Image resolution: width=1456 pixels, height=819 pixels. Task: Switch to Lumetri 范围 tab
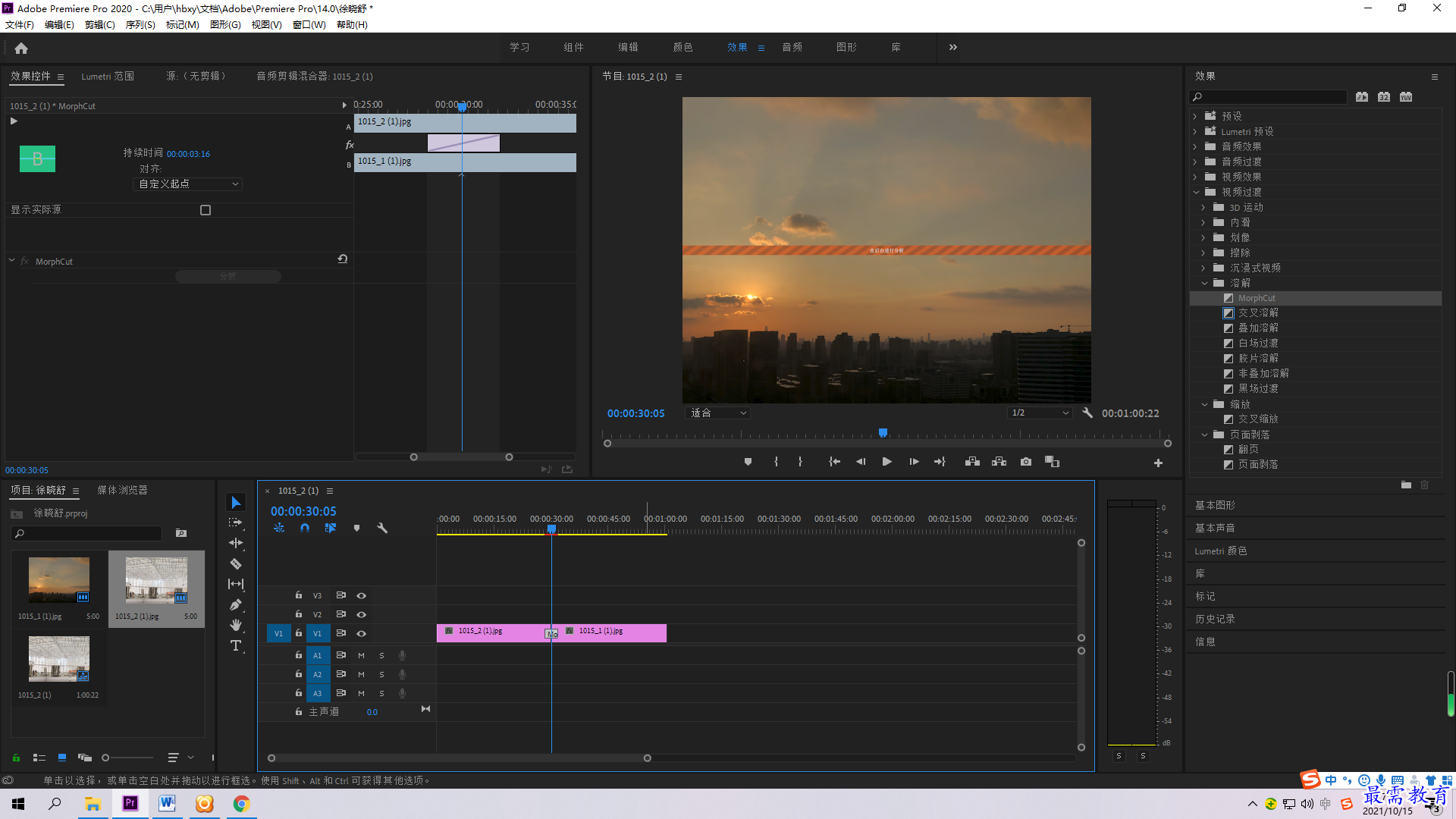pyautogui.click(x=108, y=77)
